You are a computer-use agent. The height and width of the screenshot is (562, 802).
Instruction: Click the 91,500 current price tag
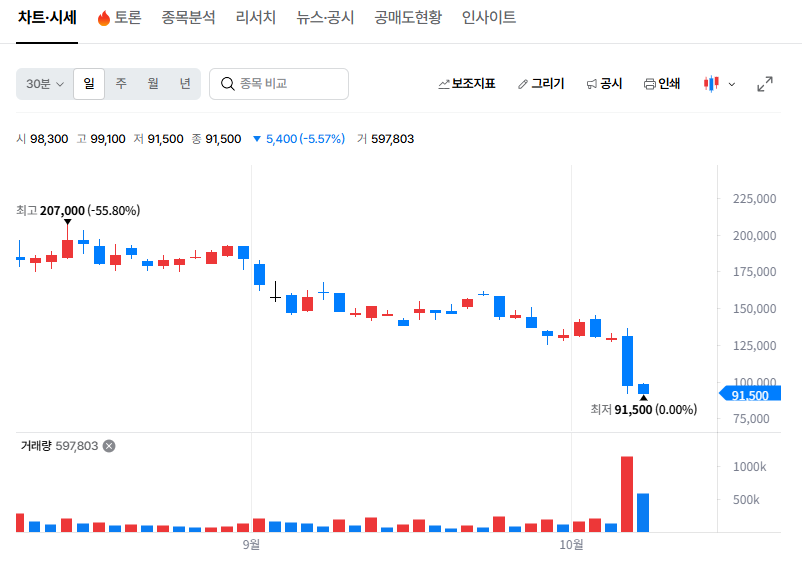(x=750, y=395)
